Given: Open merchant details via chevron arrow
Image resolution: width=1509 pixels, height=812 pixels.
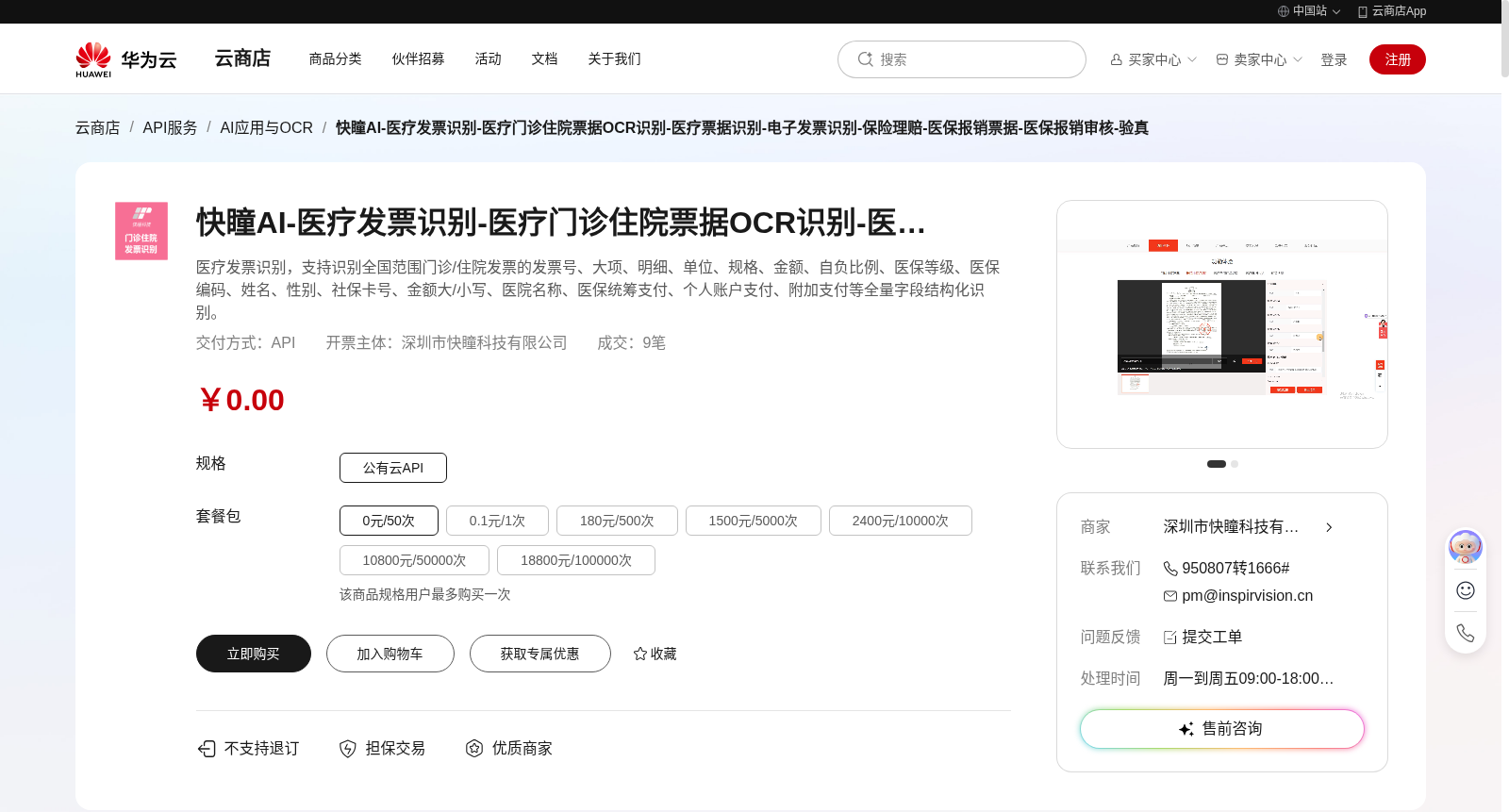Looking at the screenshot, I should (1329, 527).
